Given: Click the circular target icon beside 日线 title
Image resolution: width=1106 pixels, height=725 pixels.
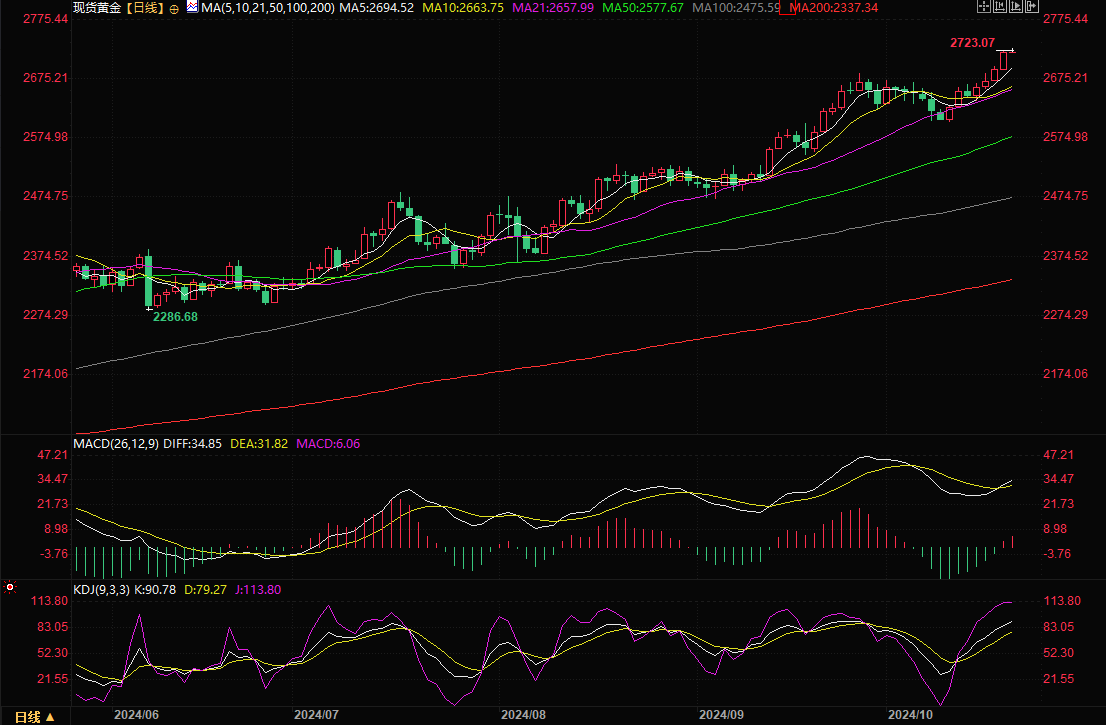Looking at the screenshot, I should coord(175,8).
